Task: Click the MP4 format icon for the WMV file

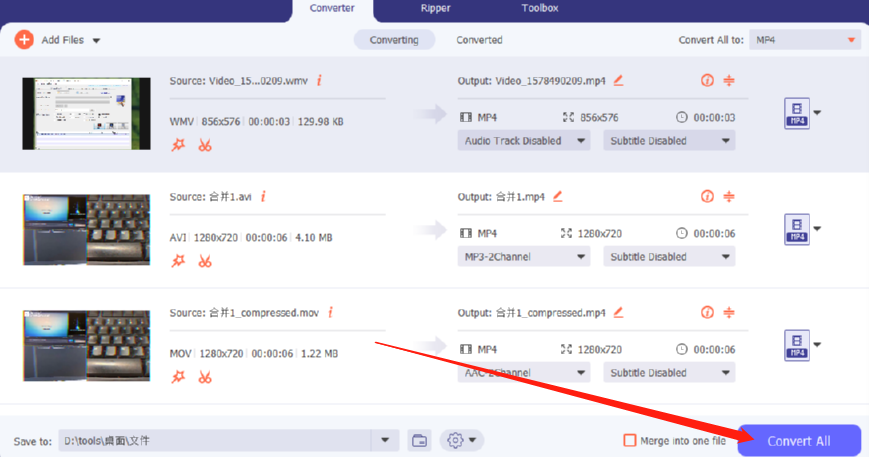Action: (x=797, y=114)
